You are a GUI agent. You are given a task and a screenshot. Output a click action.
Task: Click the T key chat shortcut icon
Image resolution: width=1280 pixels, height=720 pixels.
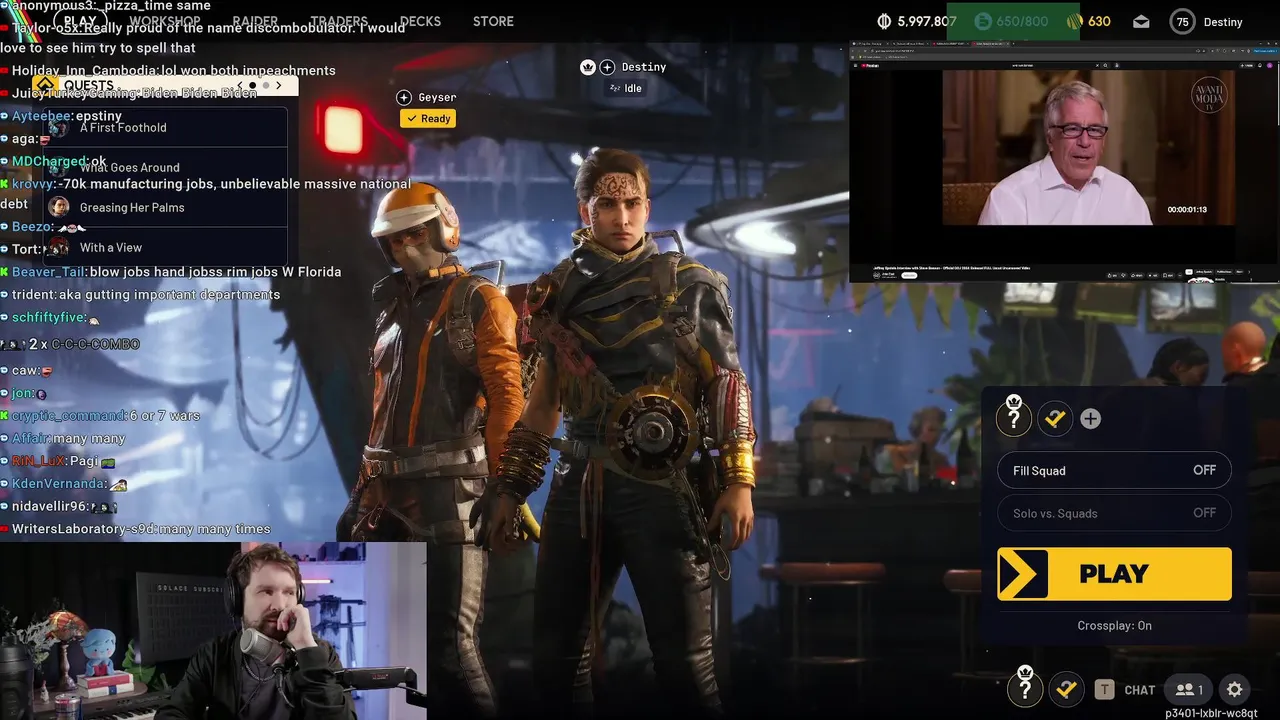1104,689
